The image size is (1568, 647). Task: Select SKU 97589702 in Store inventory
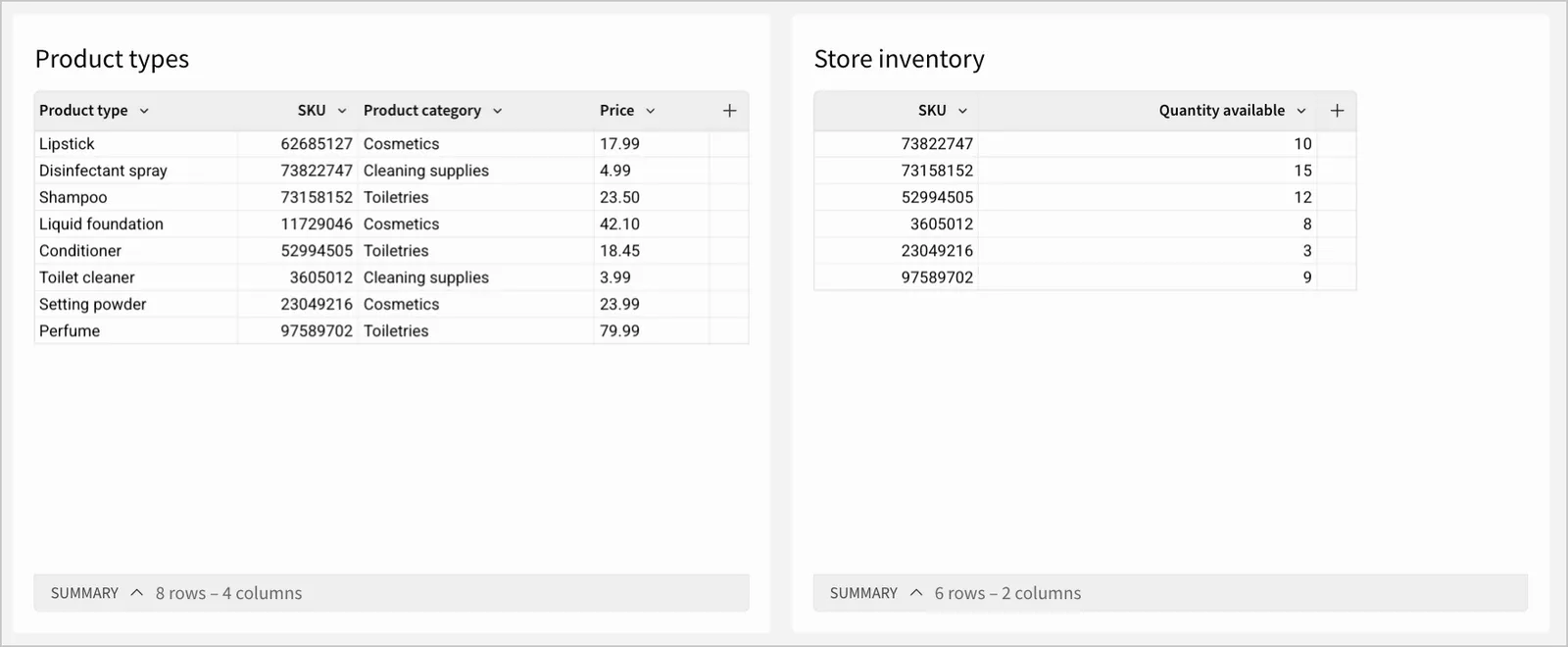pos(896,277)
